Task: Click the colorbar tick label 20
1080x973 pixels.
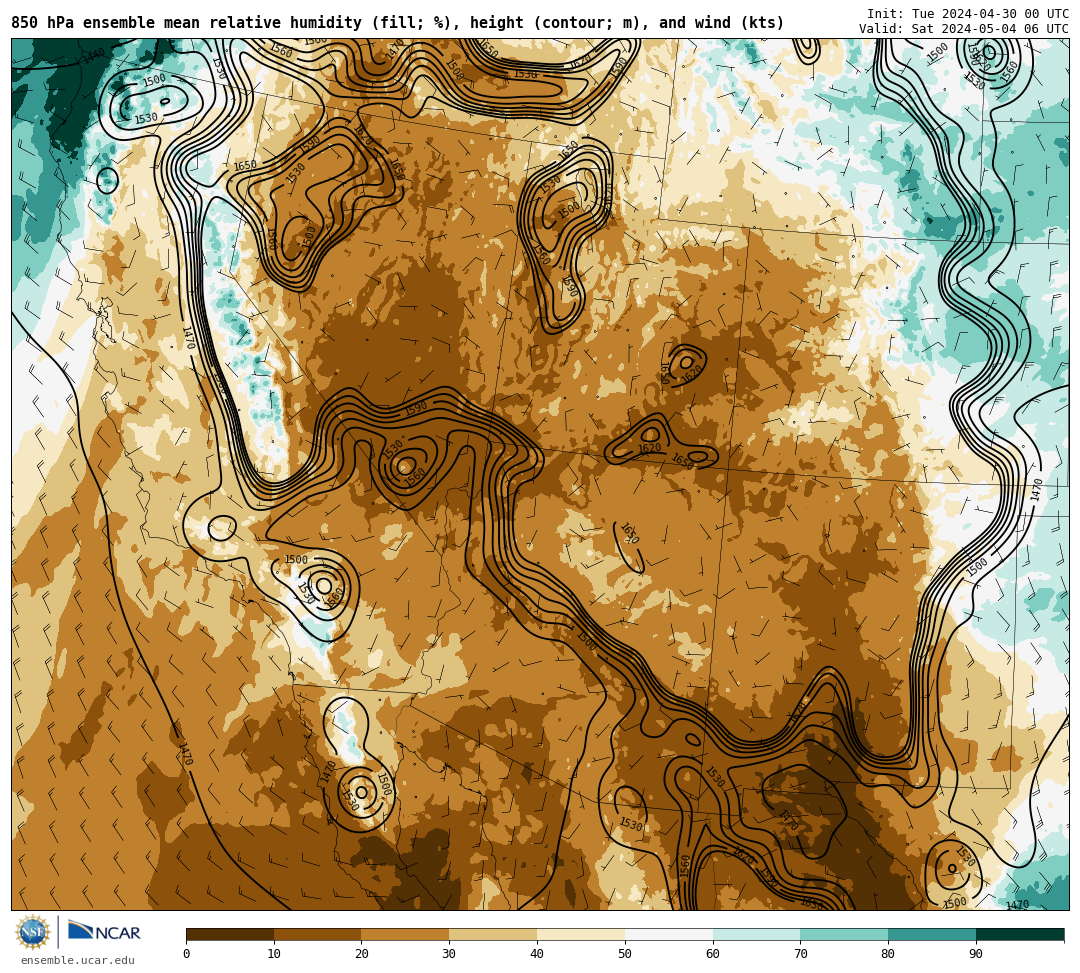Action: click(x=362, y=954)
